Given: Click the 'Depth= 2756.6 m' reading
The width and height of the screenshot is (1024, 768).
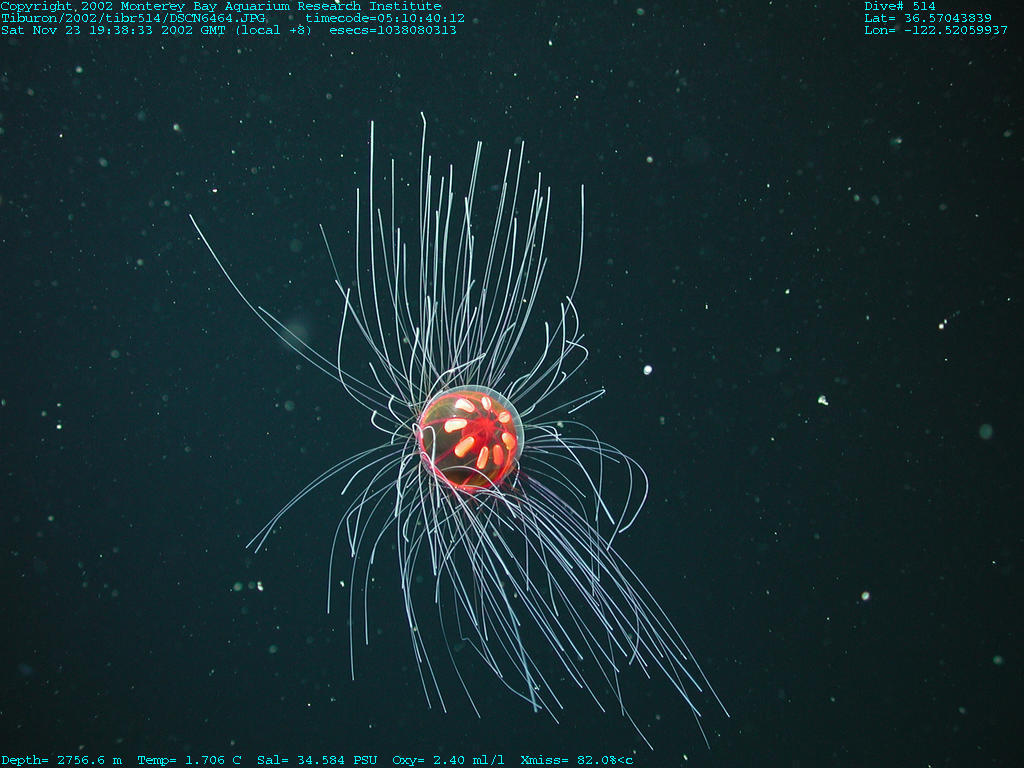Looking at the screenshot, I should (61, 760).
